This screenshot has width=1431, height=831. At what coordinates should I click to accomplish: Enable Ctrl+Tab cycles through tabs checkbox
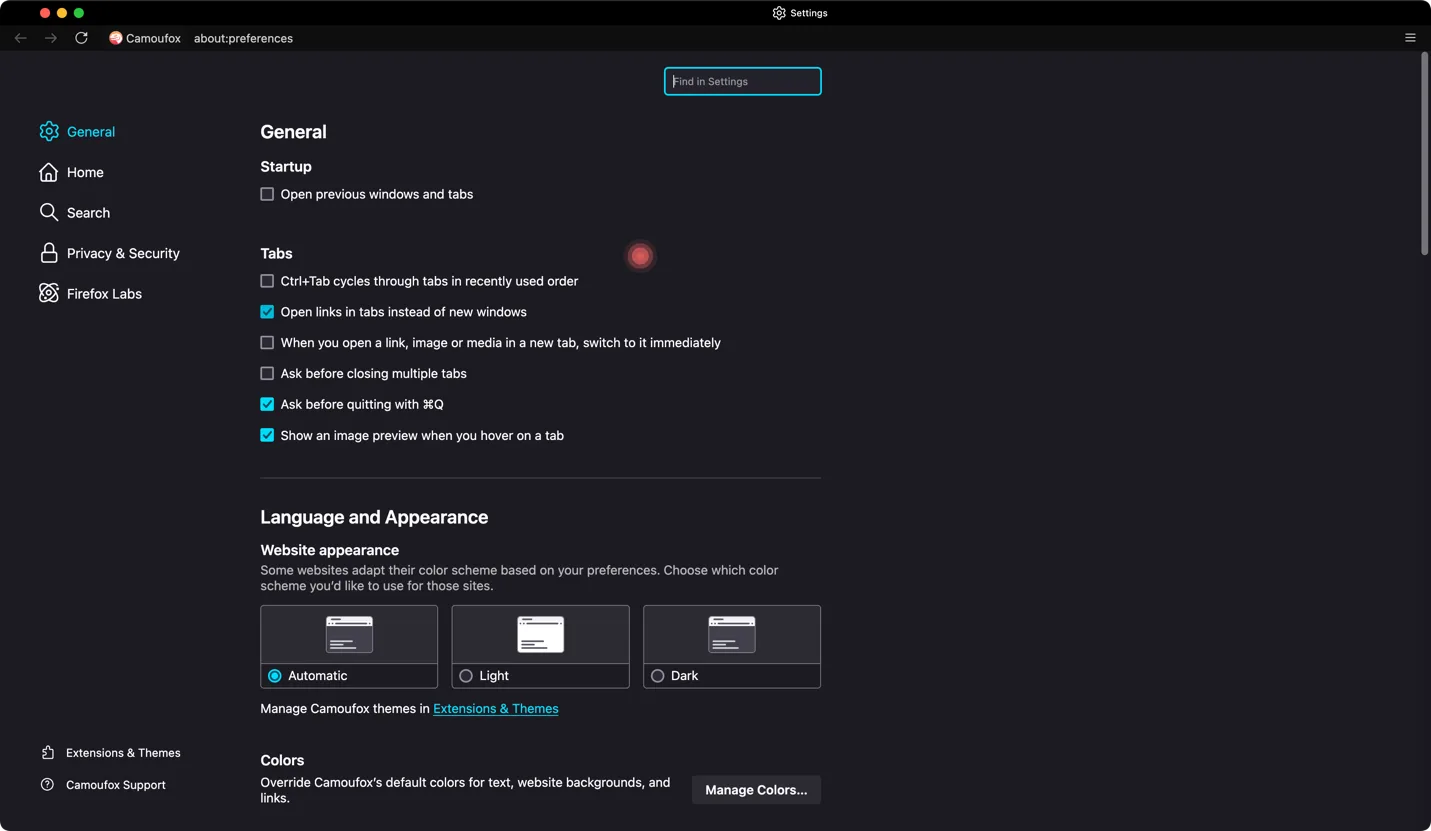pos(267,281)
